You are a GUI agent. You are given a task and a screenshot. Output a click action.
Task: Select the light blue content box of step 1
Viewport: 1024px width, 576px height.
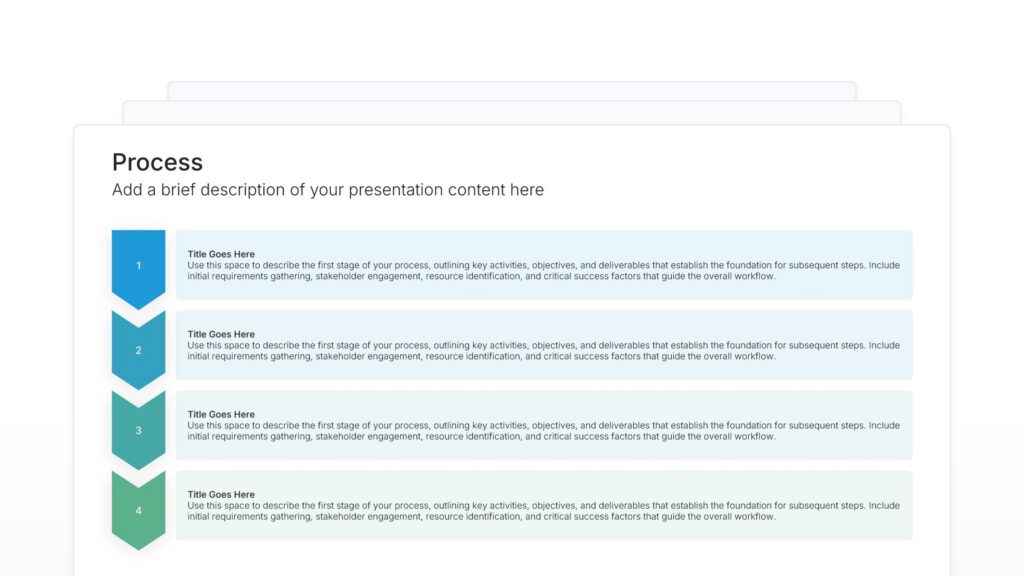543,290
